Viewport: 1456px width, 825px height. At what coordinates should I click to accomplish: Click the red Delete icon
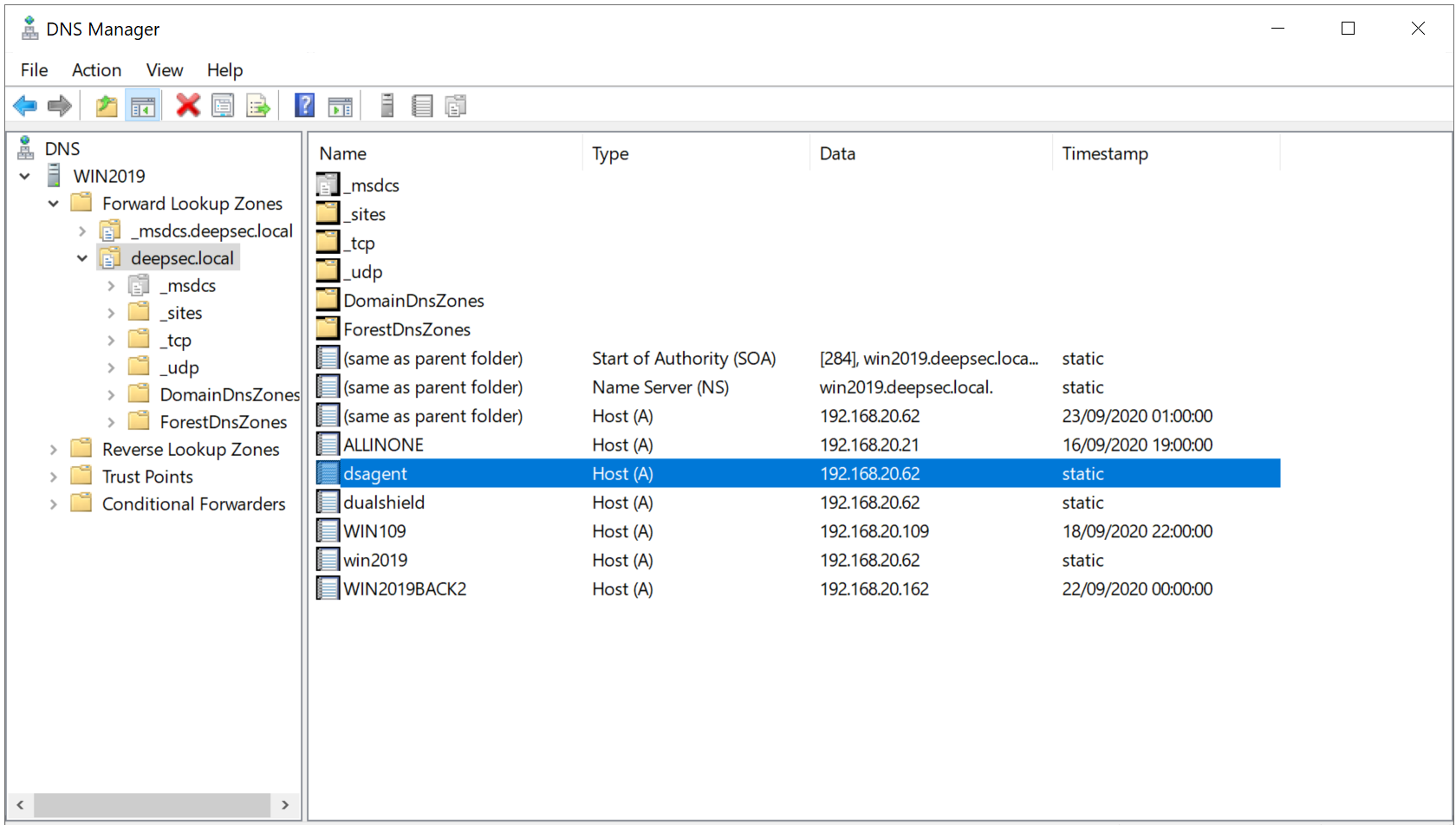(188, 106)
